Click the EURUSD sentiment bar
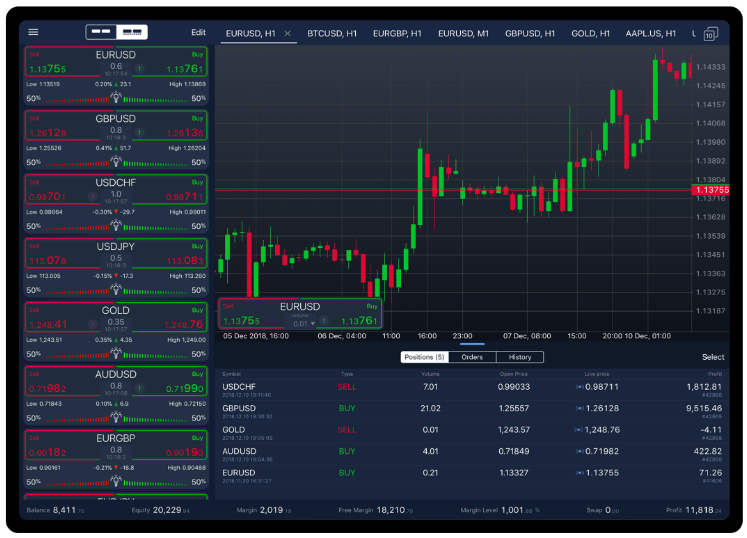 (x=116, y=99)
